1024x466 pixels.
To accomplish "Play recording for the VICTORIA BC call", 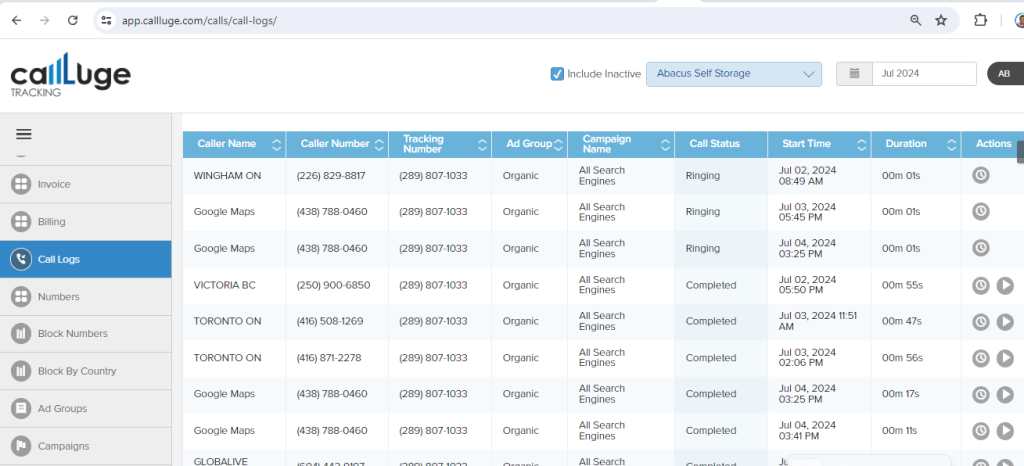I will (x=1006, y=285).
